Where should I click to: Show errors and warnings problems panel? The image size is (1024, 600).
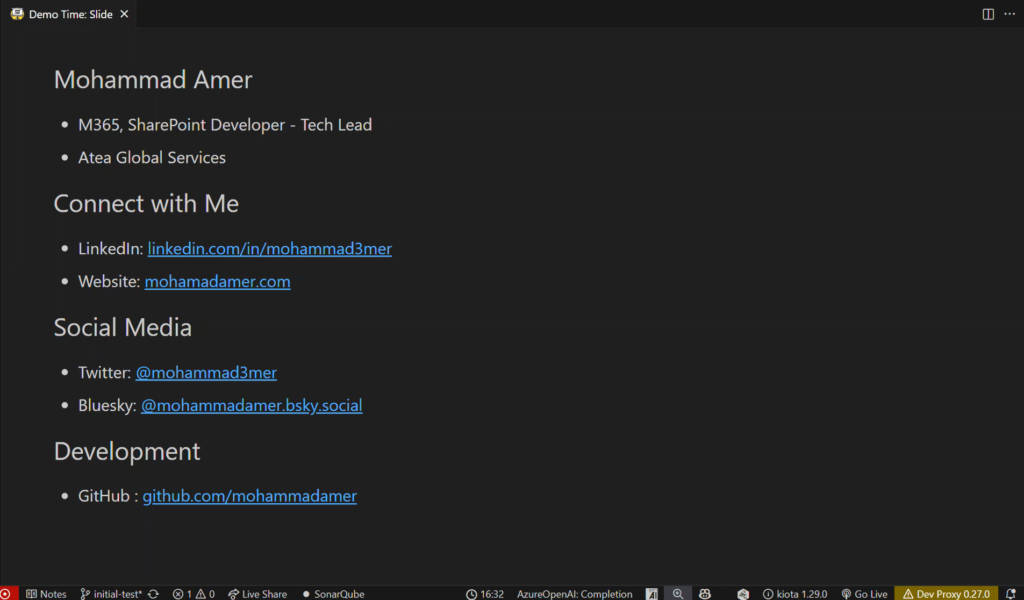pos(193,593)
